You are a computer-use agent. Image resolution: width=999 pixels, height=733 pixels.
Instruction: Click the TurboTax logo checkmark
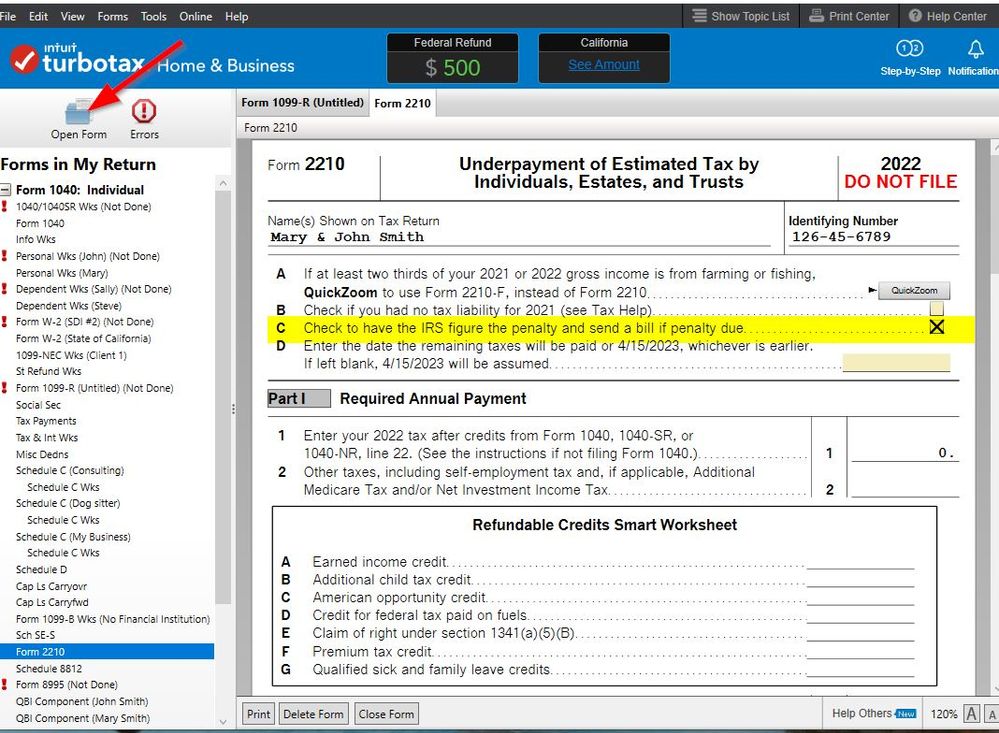(x=25, y=60)
